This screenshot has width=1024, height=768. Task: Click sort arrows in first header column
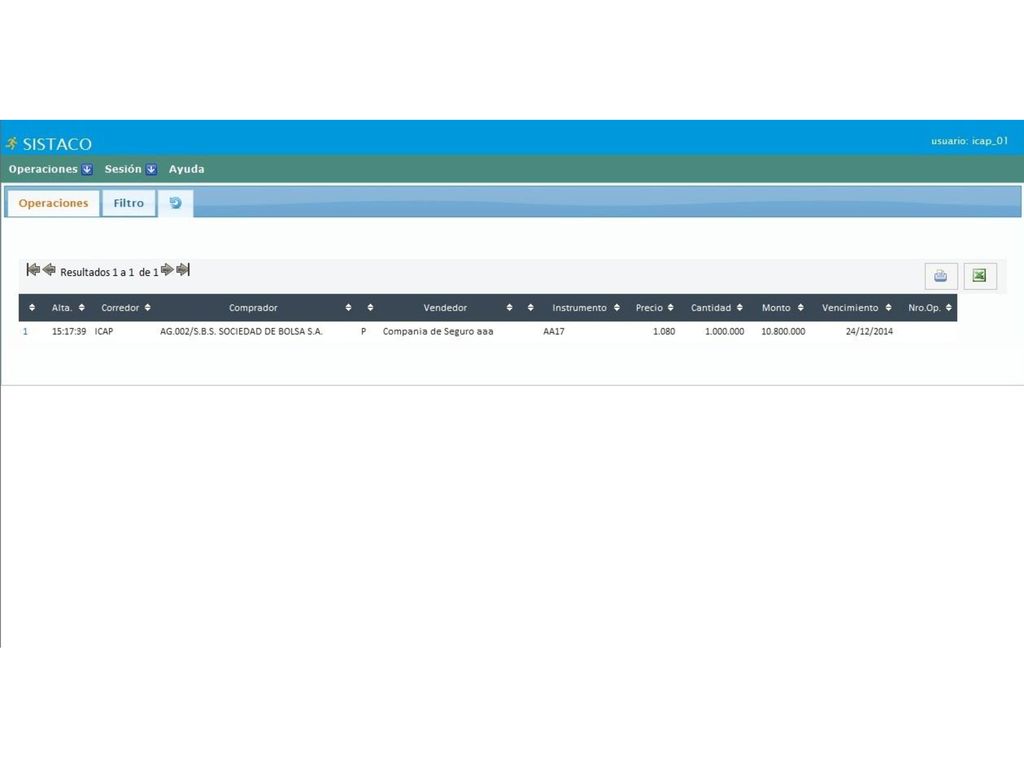click(32, 308)
